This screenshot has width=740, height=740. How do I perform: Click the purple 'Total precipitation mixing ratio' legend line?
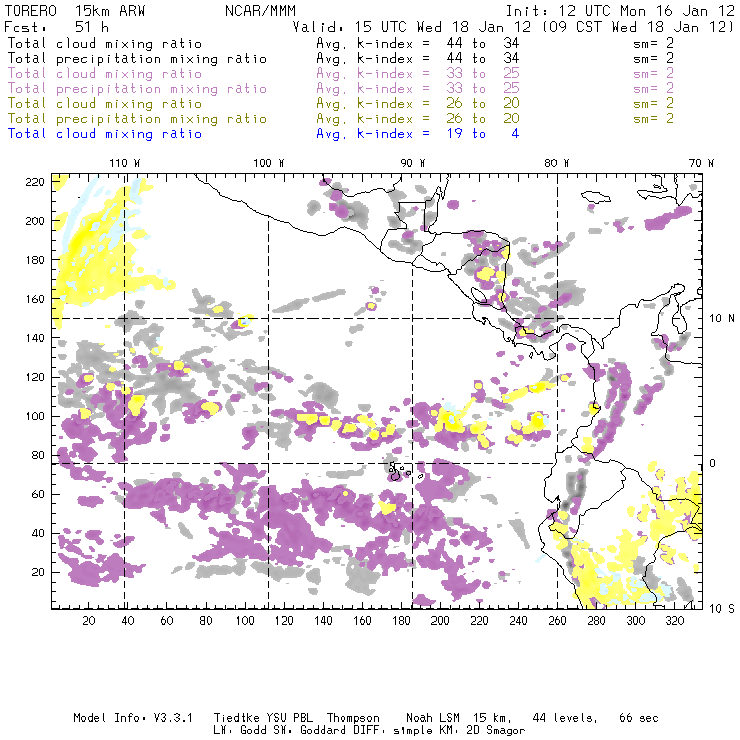click(x=137, y=89)
